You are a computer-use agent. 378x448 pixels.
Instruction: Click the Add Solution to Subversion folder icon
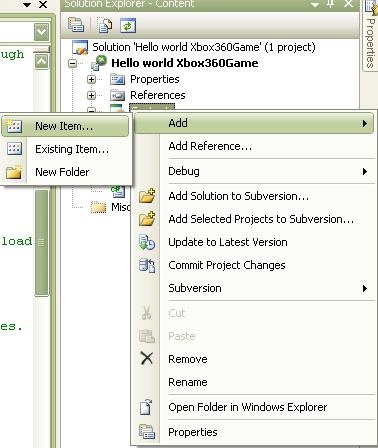point(147,196)
